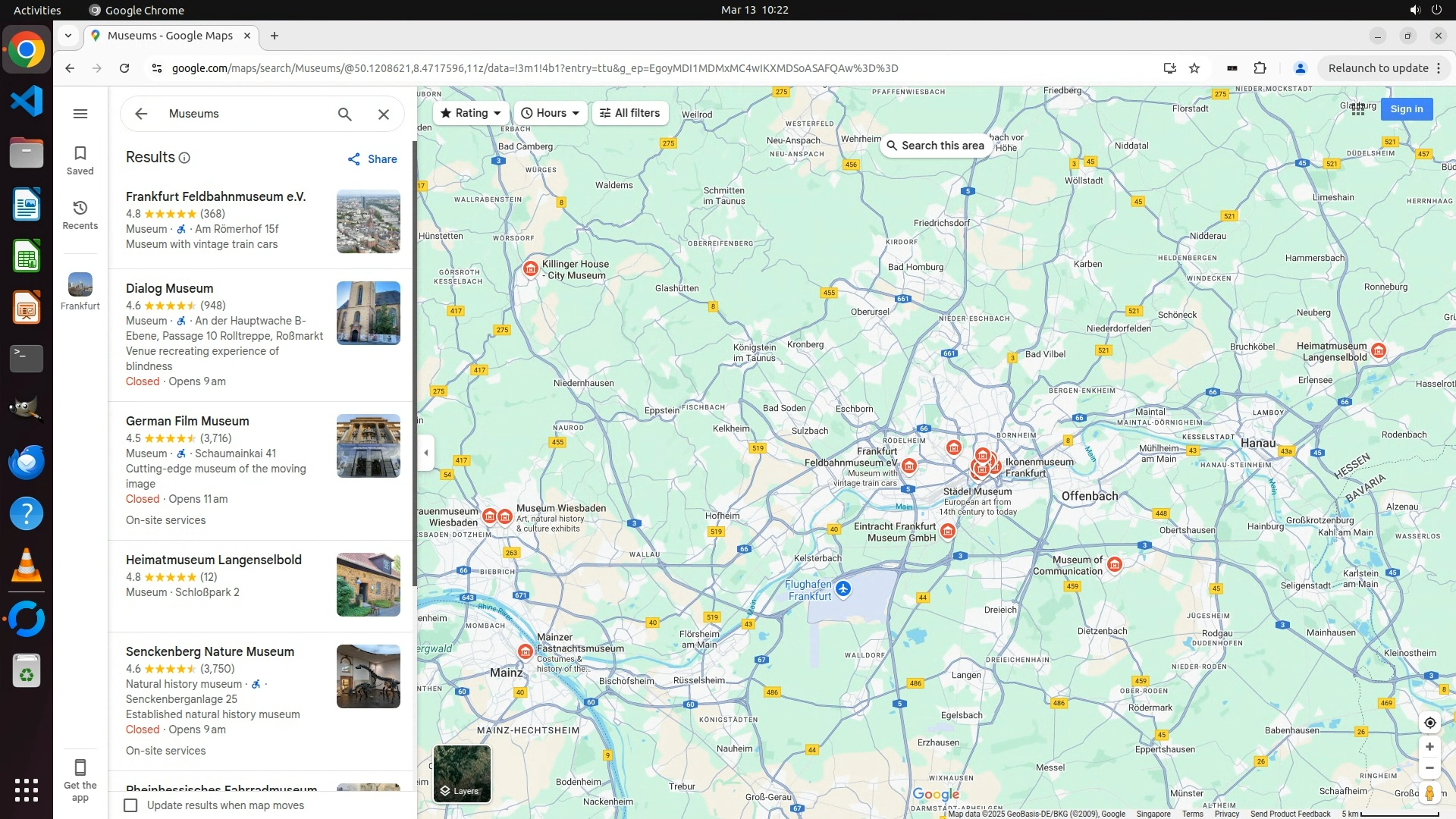Open the Layers map type switcher

pos(462,773)
